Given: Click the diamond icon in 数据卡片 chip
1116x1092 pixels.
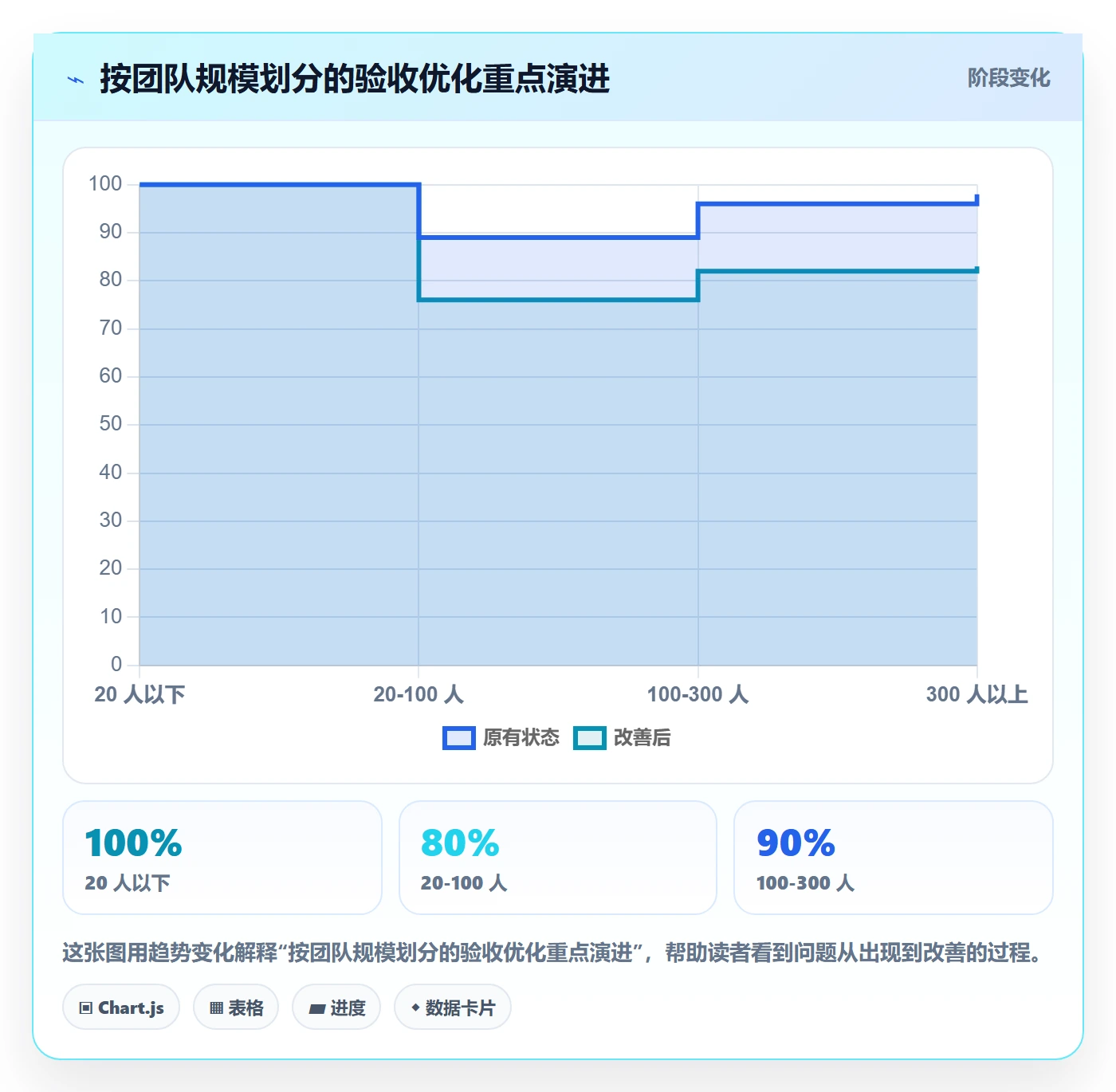Looking at the screenshot, I should 415,1008.
